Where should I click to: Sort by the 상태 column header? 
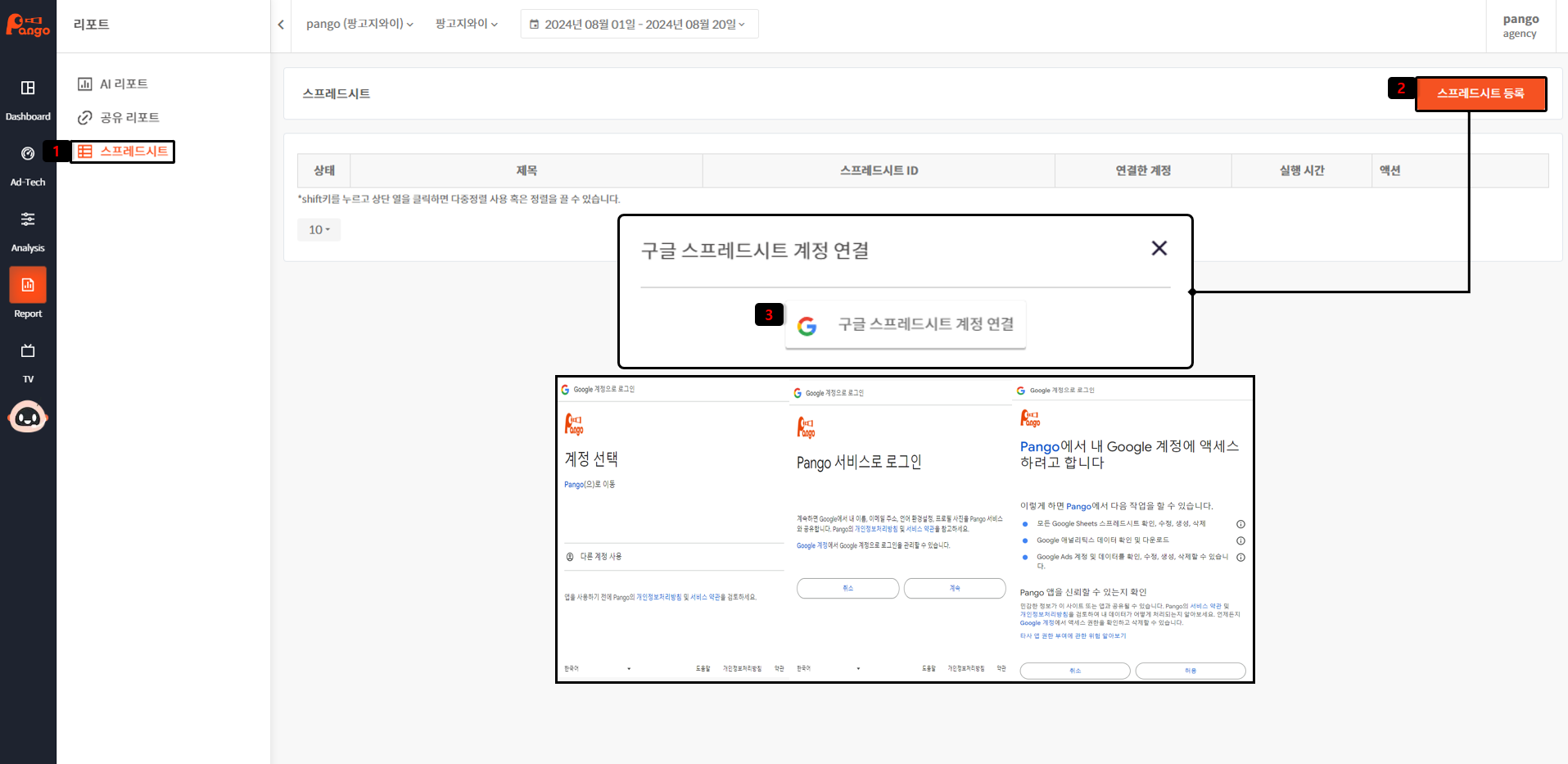pyautogui.click(x=324, y=170)
